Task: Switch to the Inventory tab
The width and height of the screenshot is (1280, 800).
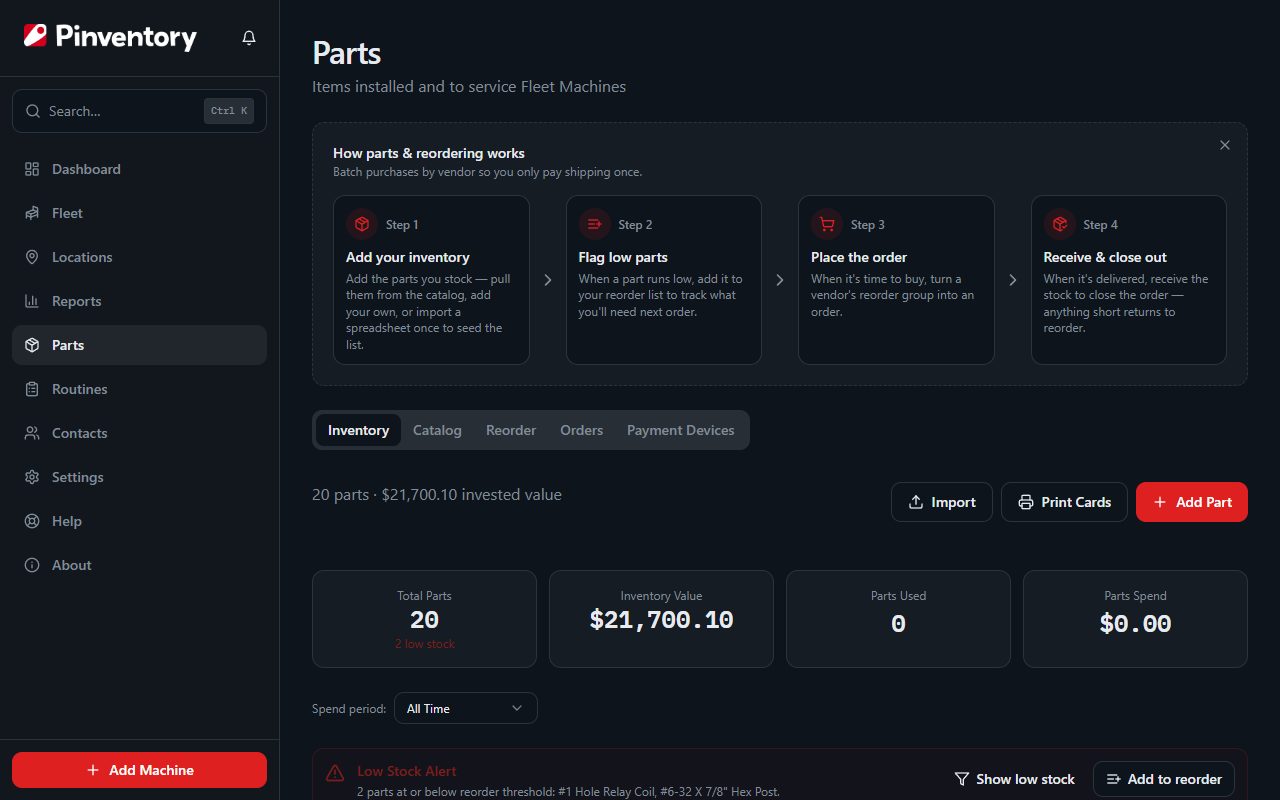Action: click(x=358, y=430)
